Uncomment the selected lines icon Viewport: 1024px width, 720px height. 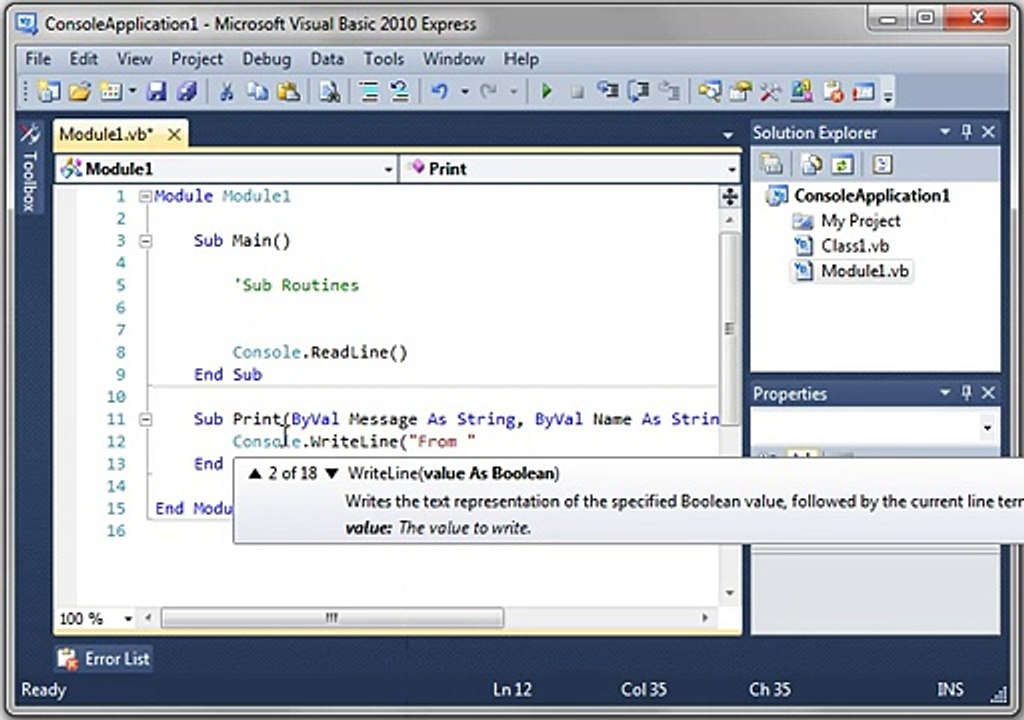click(400, 91)
